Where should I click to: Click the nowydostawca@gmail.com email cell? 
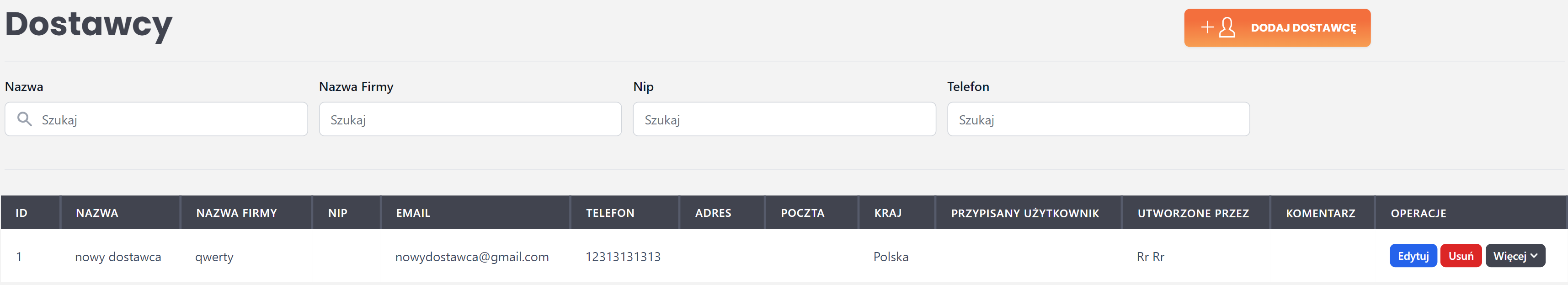click(x=472, y=257)
